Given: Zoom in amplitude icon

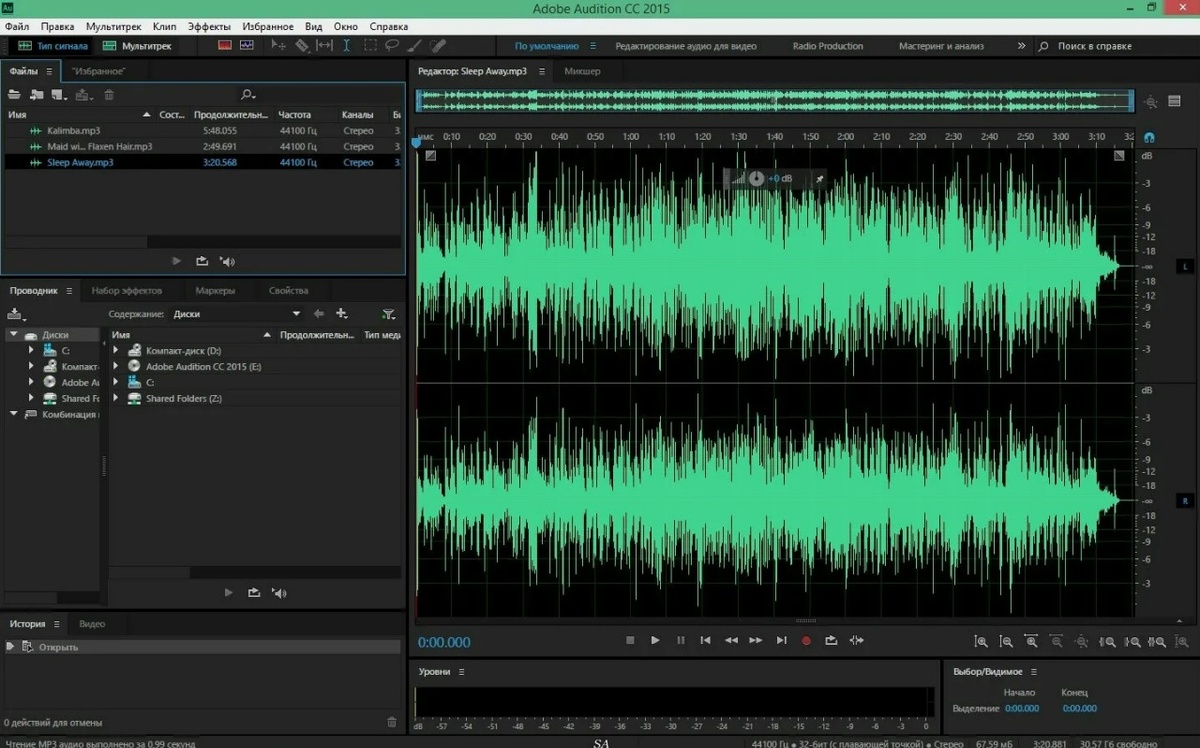Looking at the screenshot, I should click(981, 641).
